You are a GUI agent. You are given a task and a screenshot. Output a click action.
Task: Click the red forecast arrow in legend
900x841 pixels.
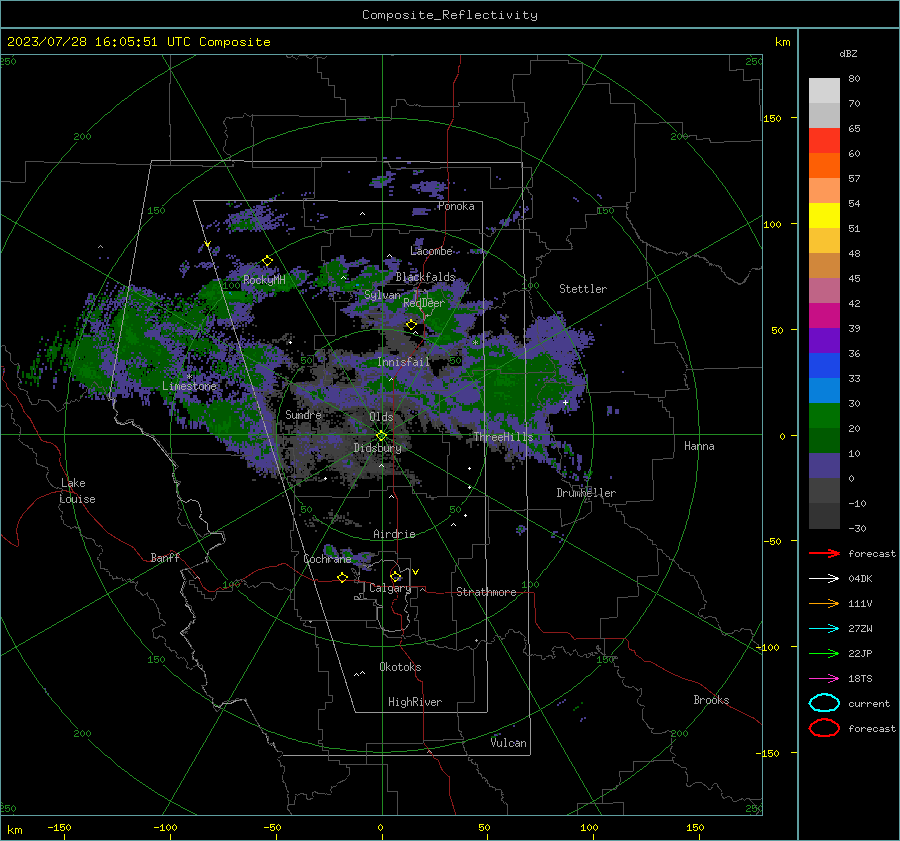coord(824,553)
